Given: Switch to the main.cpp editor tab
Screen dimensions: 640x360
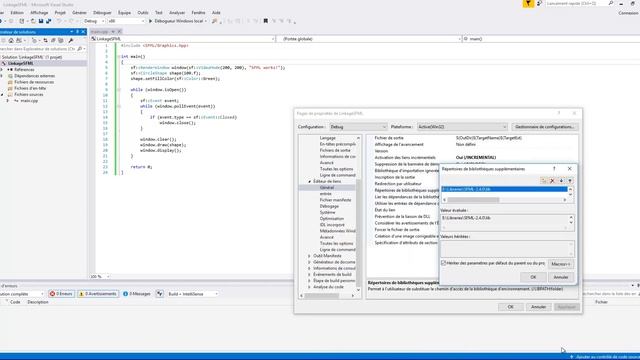Looking at the screenshot, I should point(100,31).
